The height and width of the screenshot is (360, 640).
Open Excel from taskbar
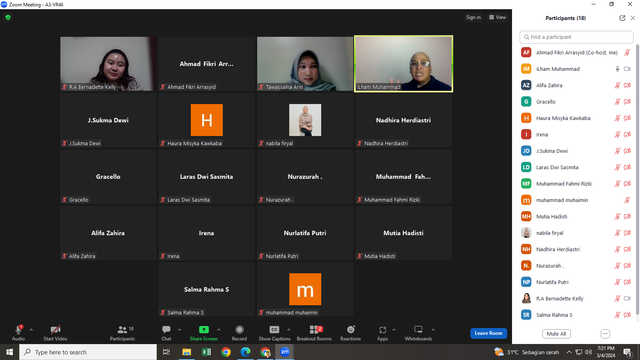(x=207, y=352)
